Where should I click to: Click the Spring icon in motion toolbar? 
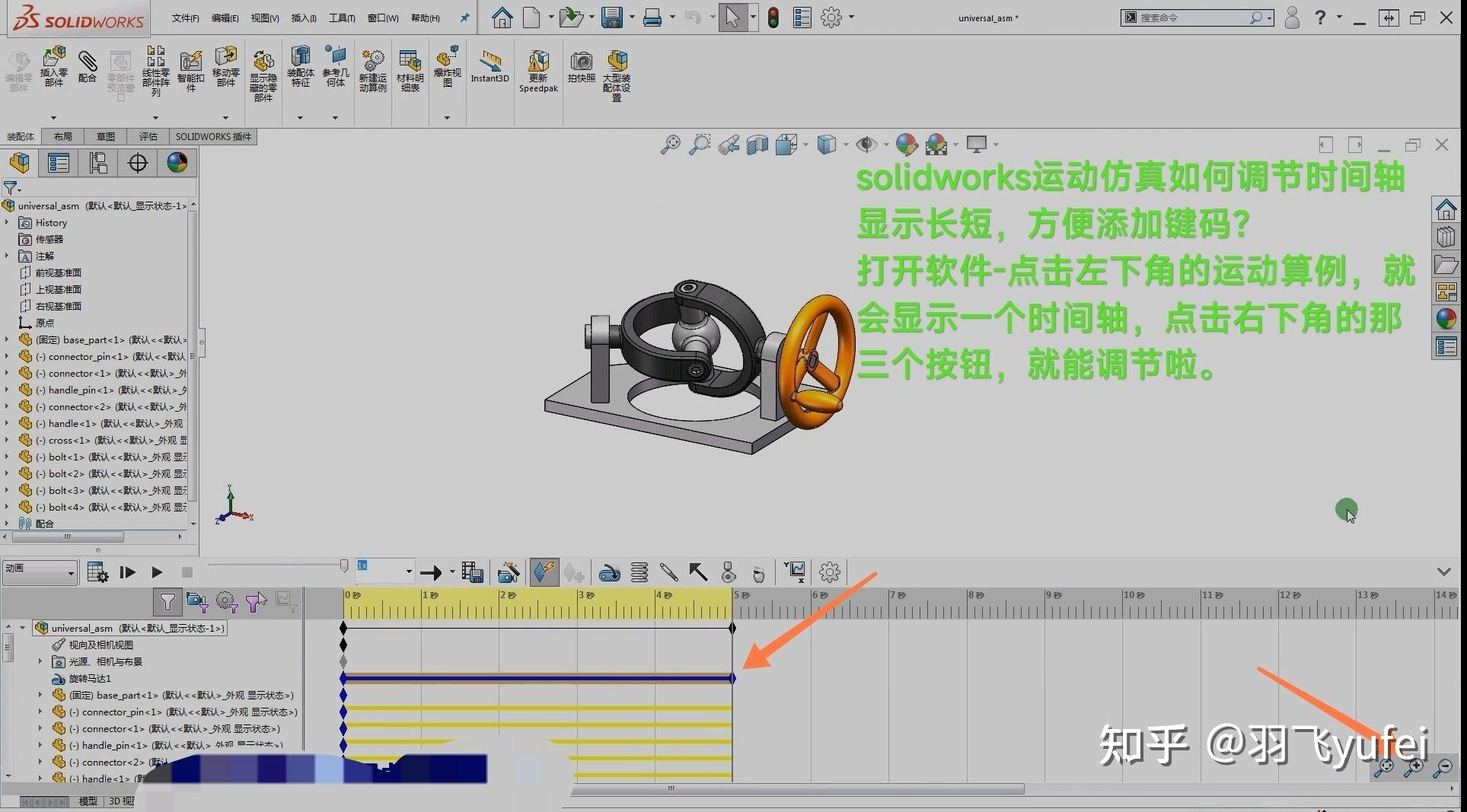(x=639, y=572)
